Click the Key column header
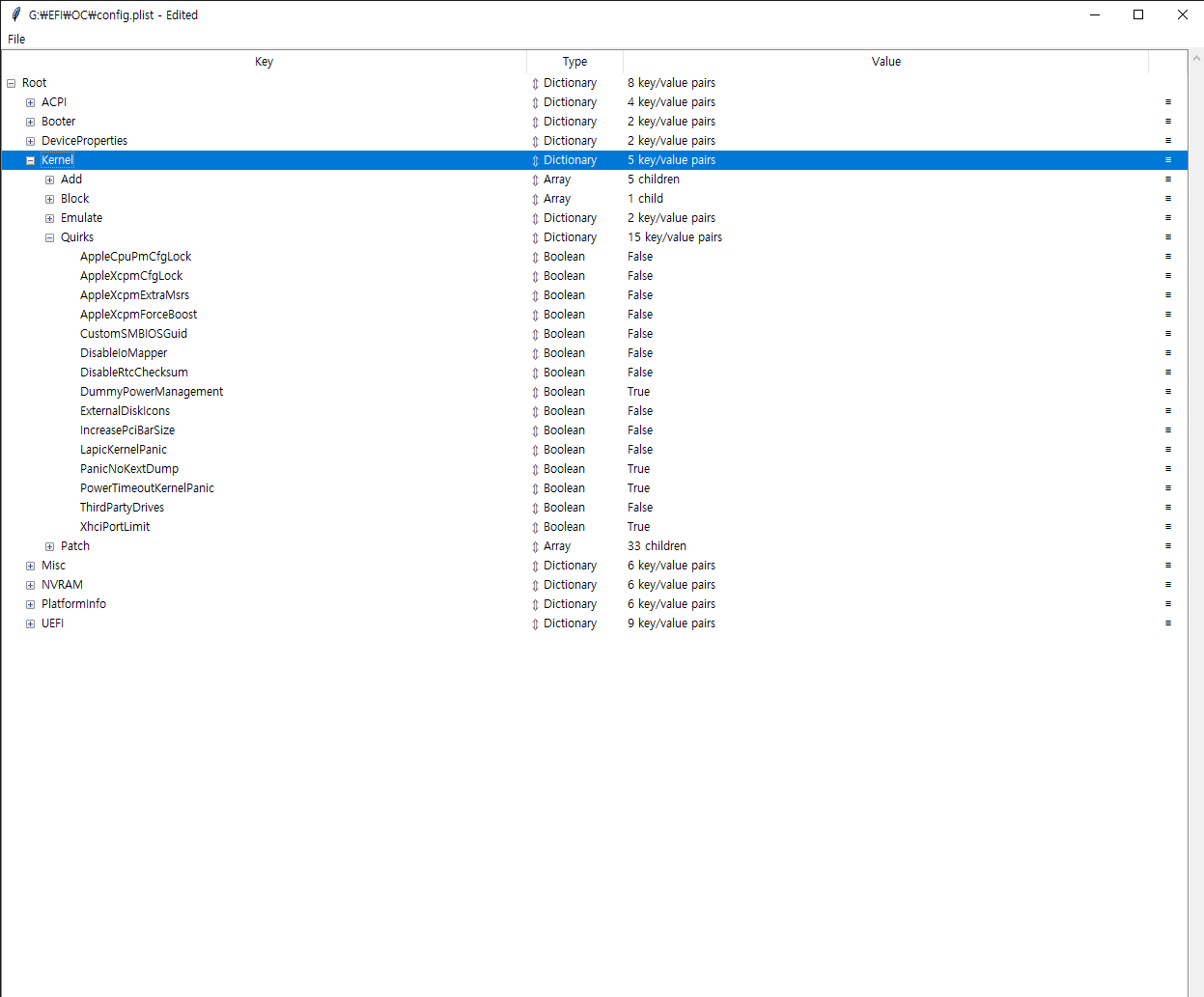 coord(264,62)
